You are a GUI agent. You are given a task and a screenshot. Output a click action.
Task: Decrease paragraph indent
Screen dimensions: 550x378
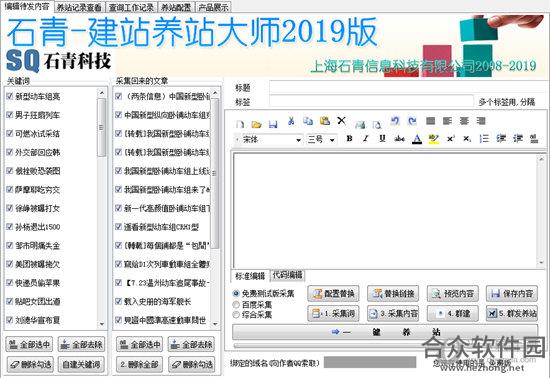(501, 139)
